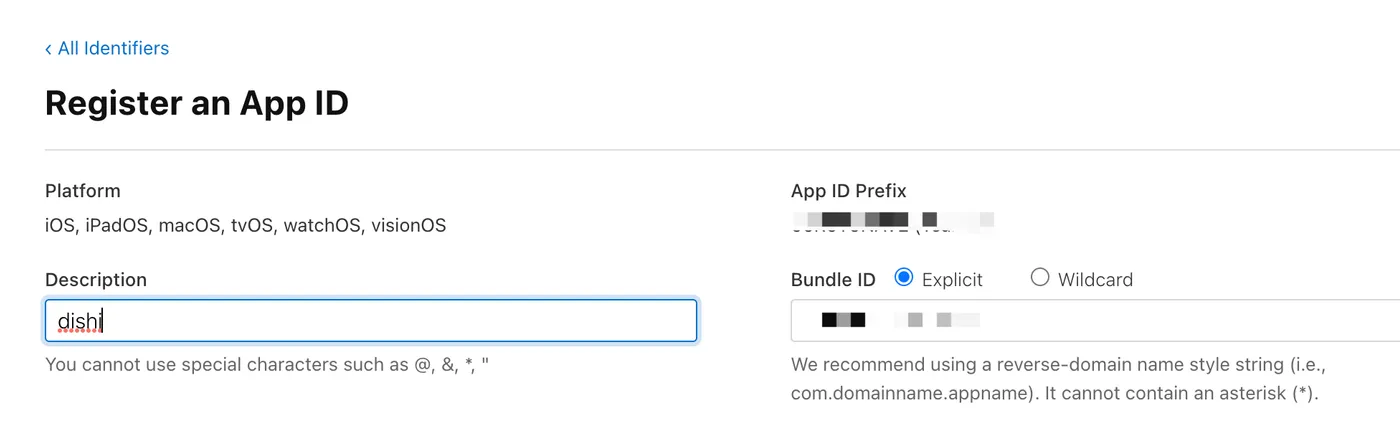Click the Wildcard option label text
The image size is (1400, 436).
coord(1095,280)
